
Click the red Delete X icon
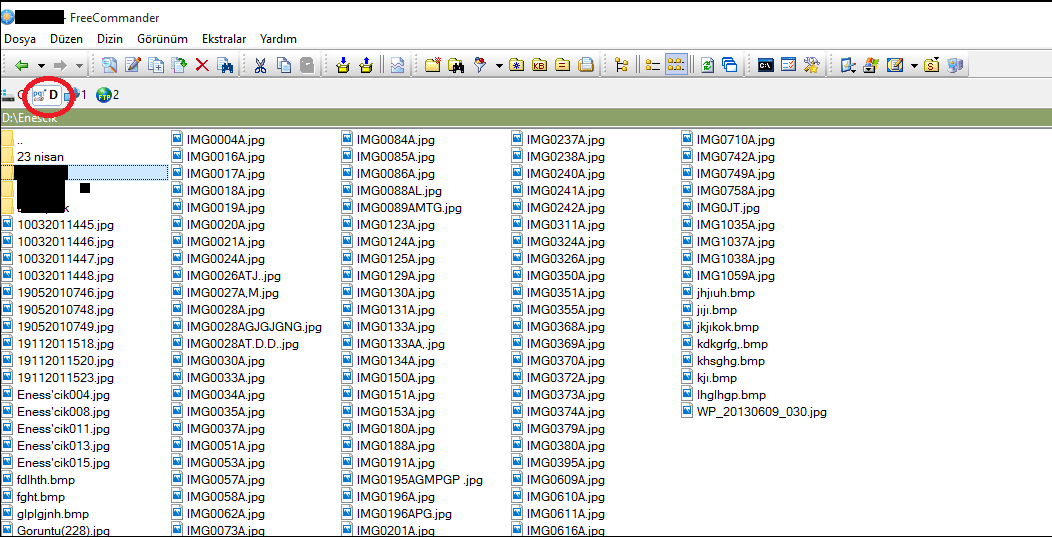coord(202,65)
